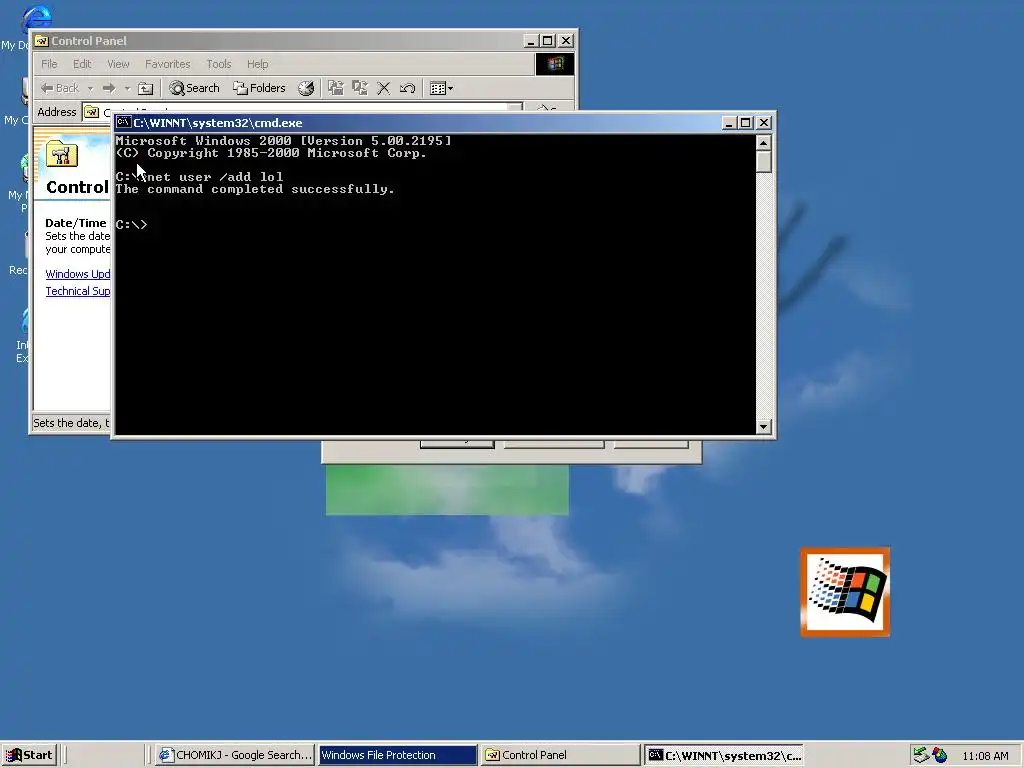Image resolution: width=1024 pixels, height=768 pixels.
Task: Click Forward arrow in Control Panel toolbar
Action: [x=108, y=88]
